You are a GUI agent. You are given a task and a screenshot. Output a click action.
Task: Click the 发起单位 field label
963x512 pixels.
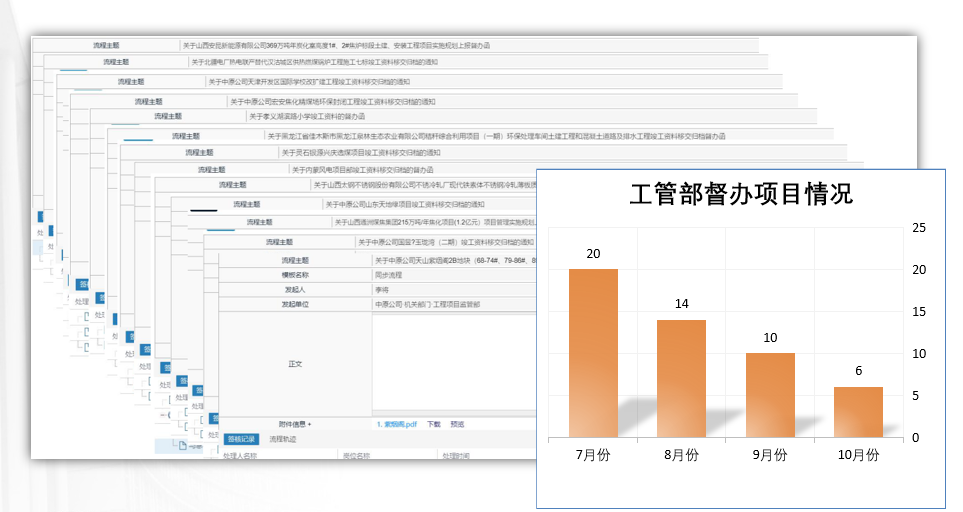295,304
